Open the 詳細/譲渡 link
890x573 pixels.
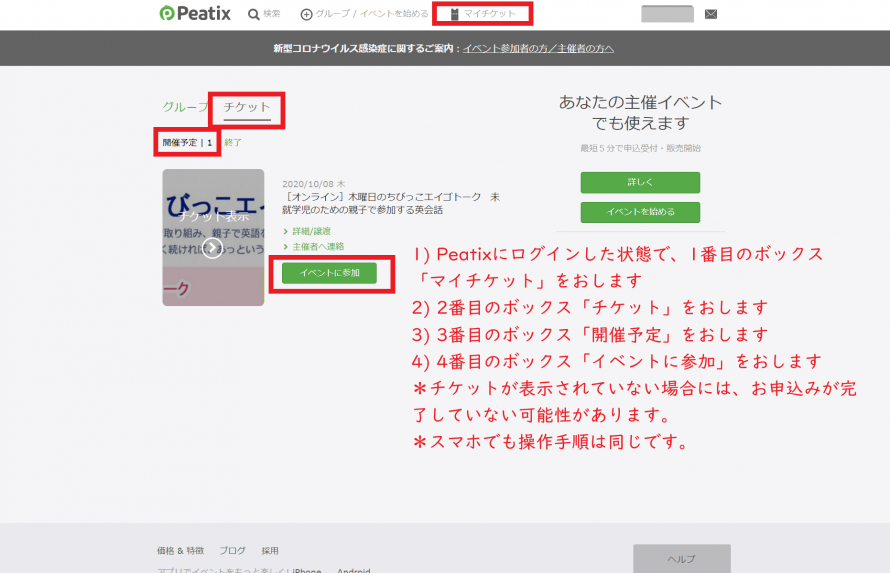311,231
